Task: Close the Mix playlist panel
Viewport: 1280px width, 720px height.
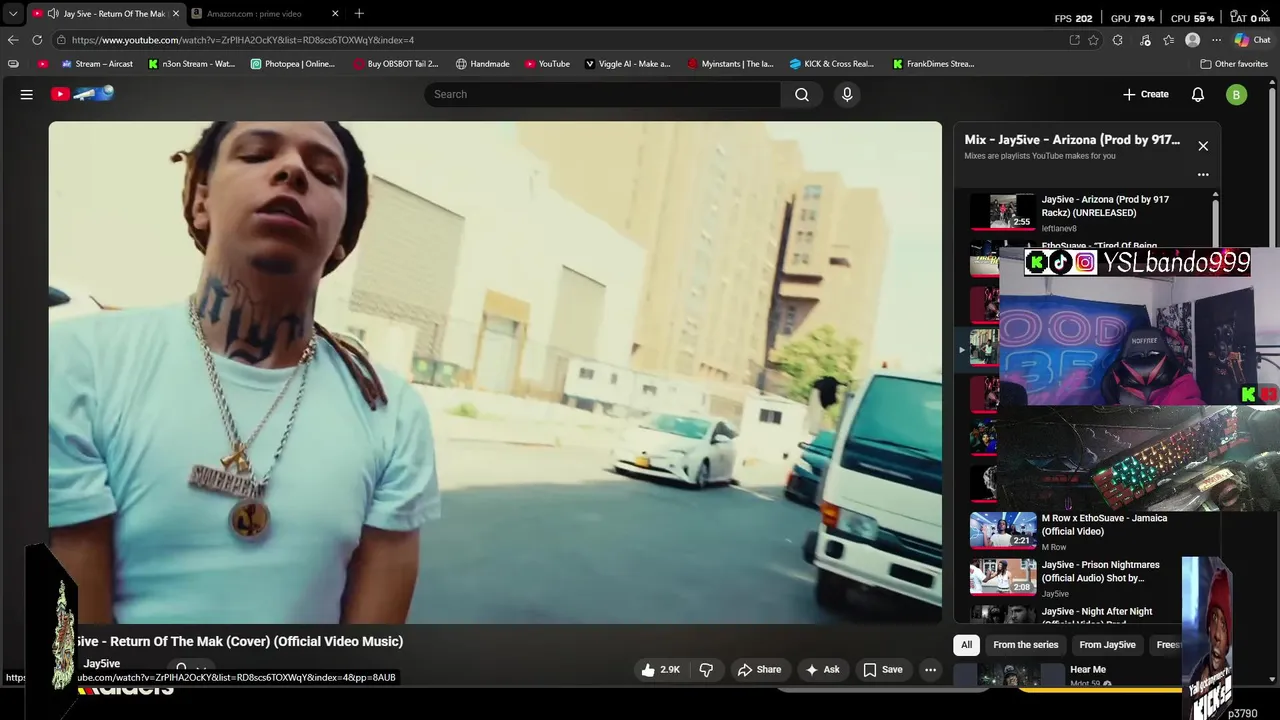Action: (1203, 146)
